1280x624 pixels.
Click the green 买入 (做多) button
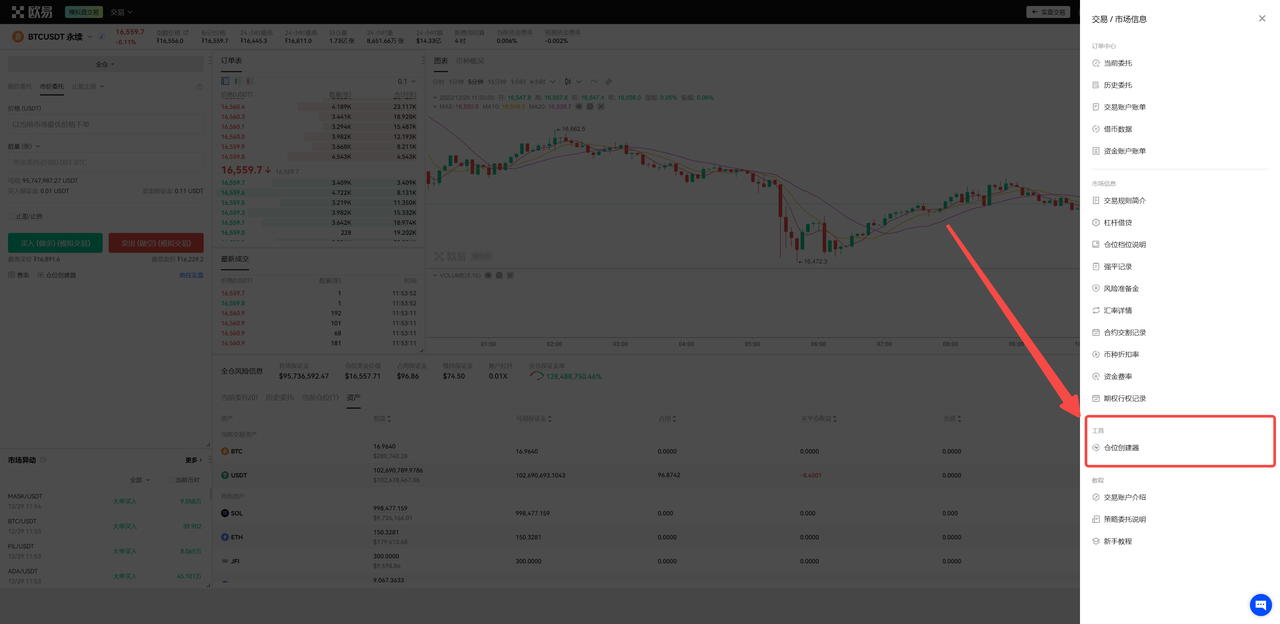coord(55,243)
